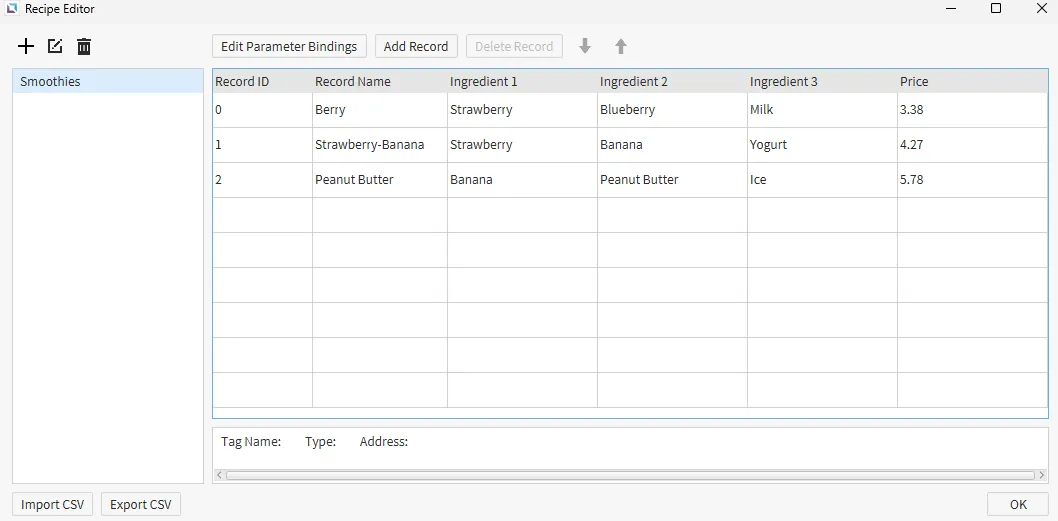Click the plus icon to add recipe
Image resolution: width=1058 pixels, height=521 pixels.
click(x=26, y=46)
